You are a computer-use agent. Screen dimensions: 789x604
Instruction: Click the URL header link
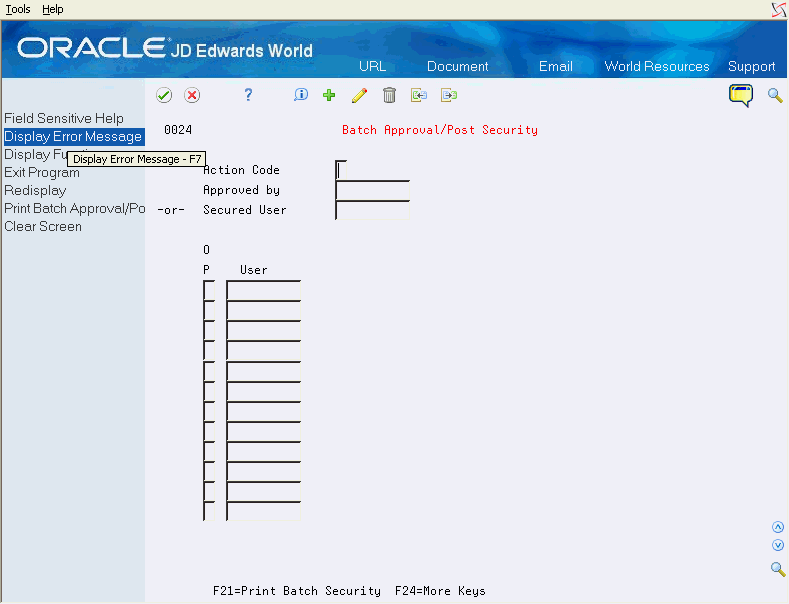tap(372, 66)
